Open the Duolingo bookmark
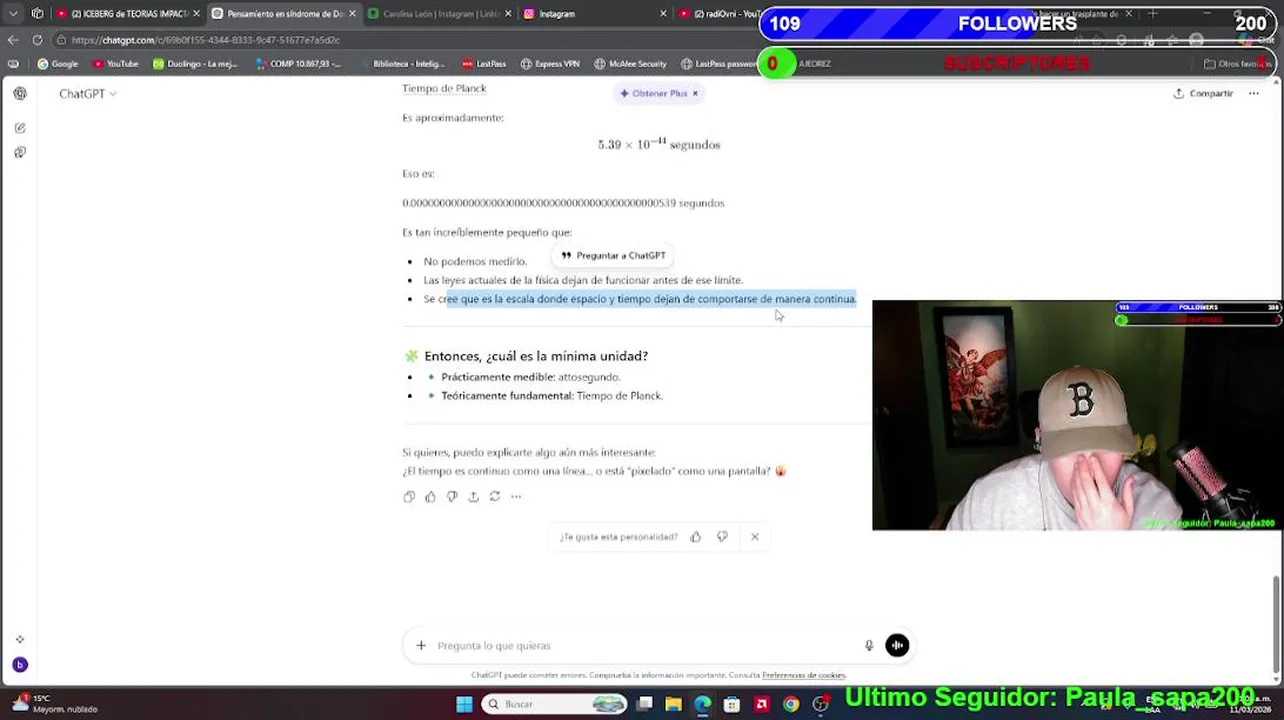The height and width of the screenshot is (720, 1284). pos(195,64)
